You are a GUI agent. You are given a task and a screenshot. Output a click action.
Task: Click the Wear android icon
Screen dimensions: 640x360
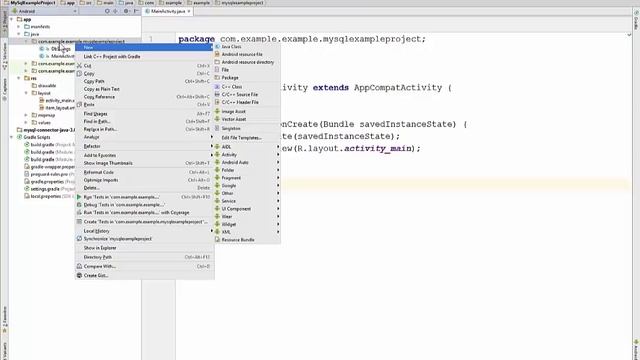pos(217,216)
